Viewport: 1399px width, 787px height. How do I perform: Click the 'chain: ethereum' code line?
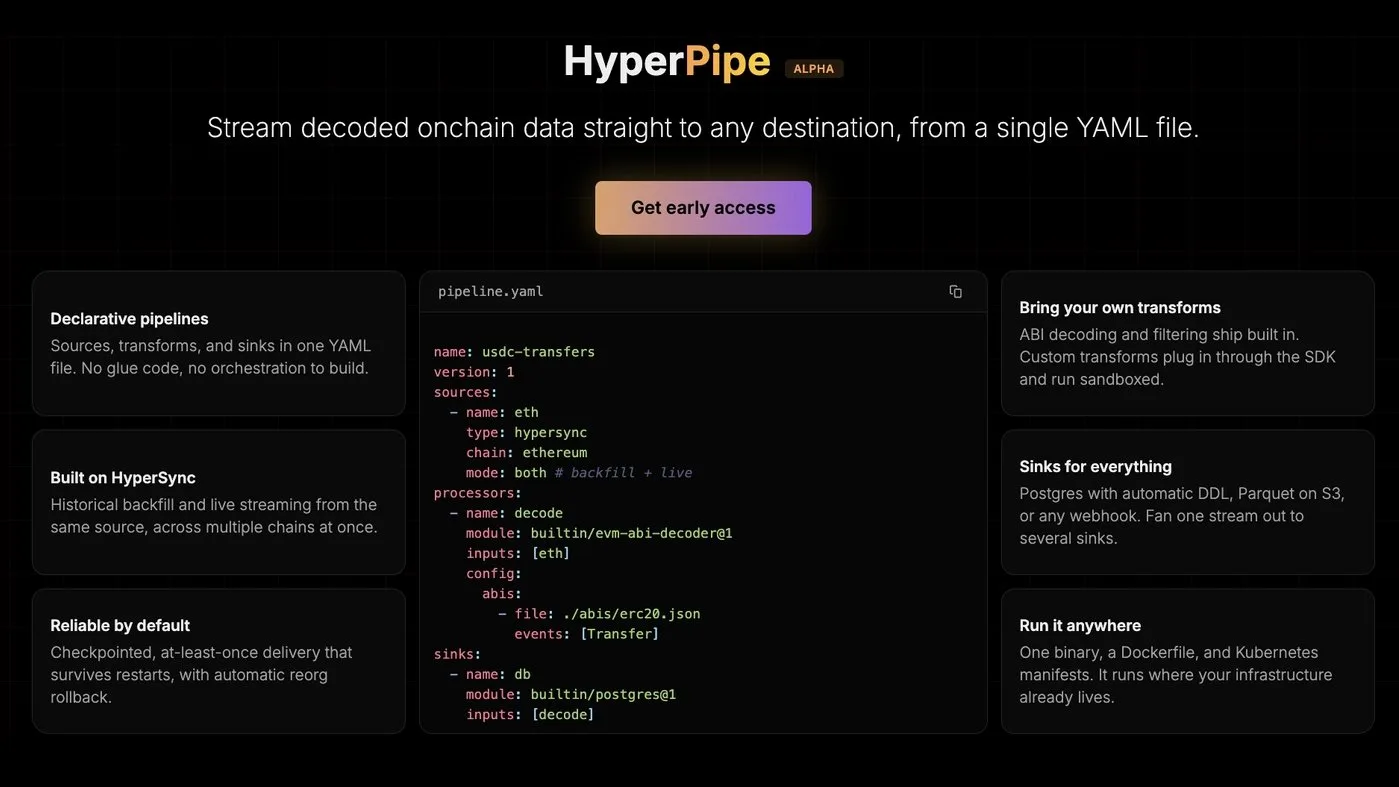tap(526, 453)
